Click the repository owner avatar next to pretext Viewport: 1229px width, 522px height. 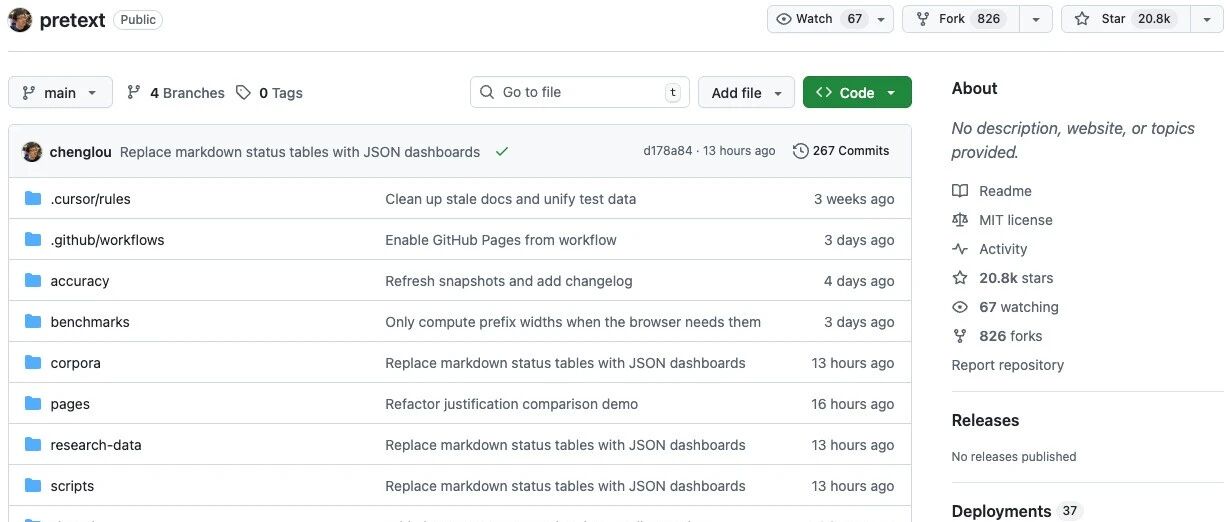pyautogui.click(x=20, y=20)
